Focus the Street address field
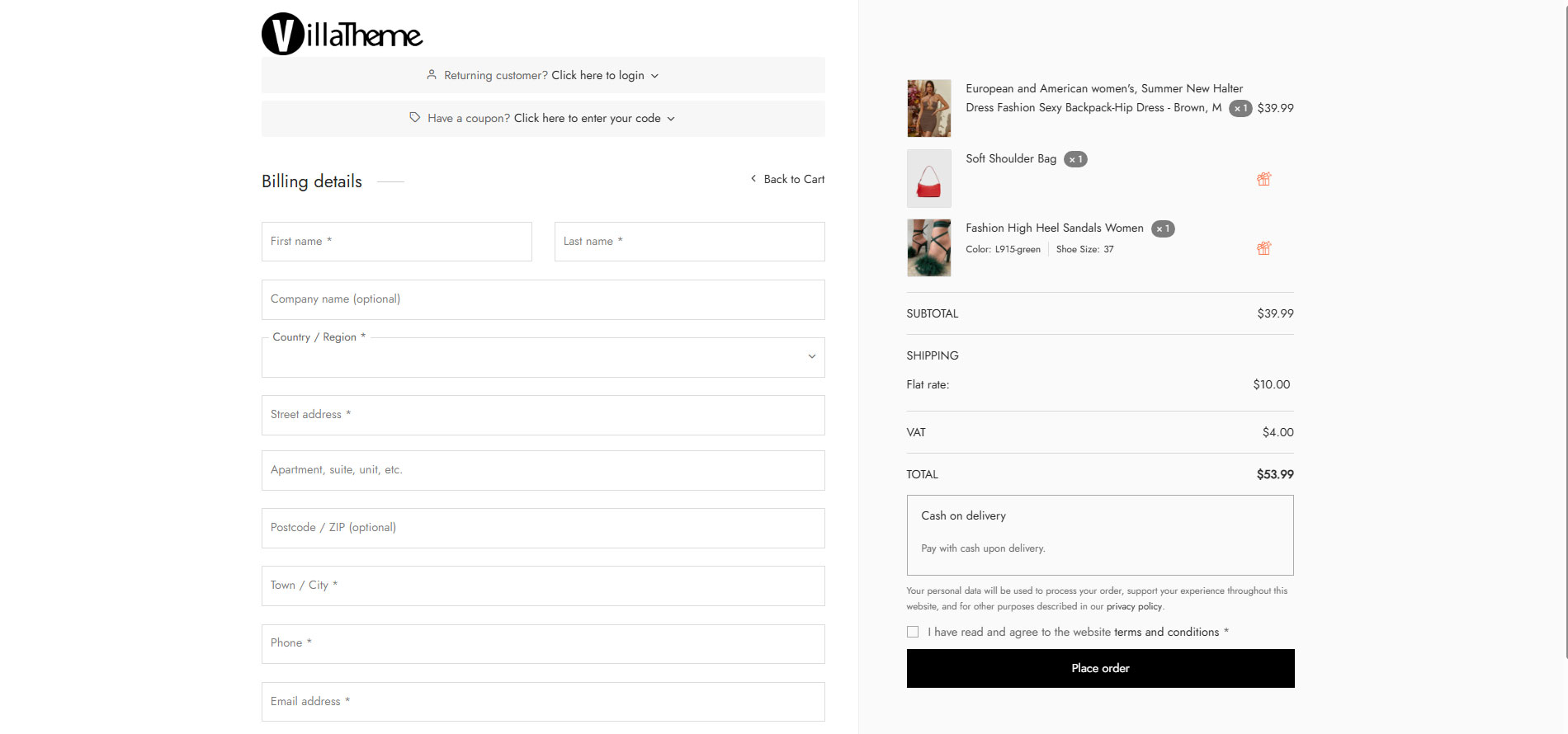This screenshot has width=1568, height=734. point(543,415)
